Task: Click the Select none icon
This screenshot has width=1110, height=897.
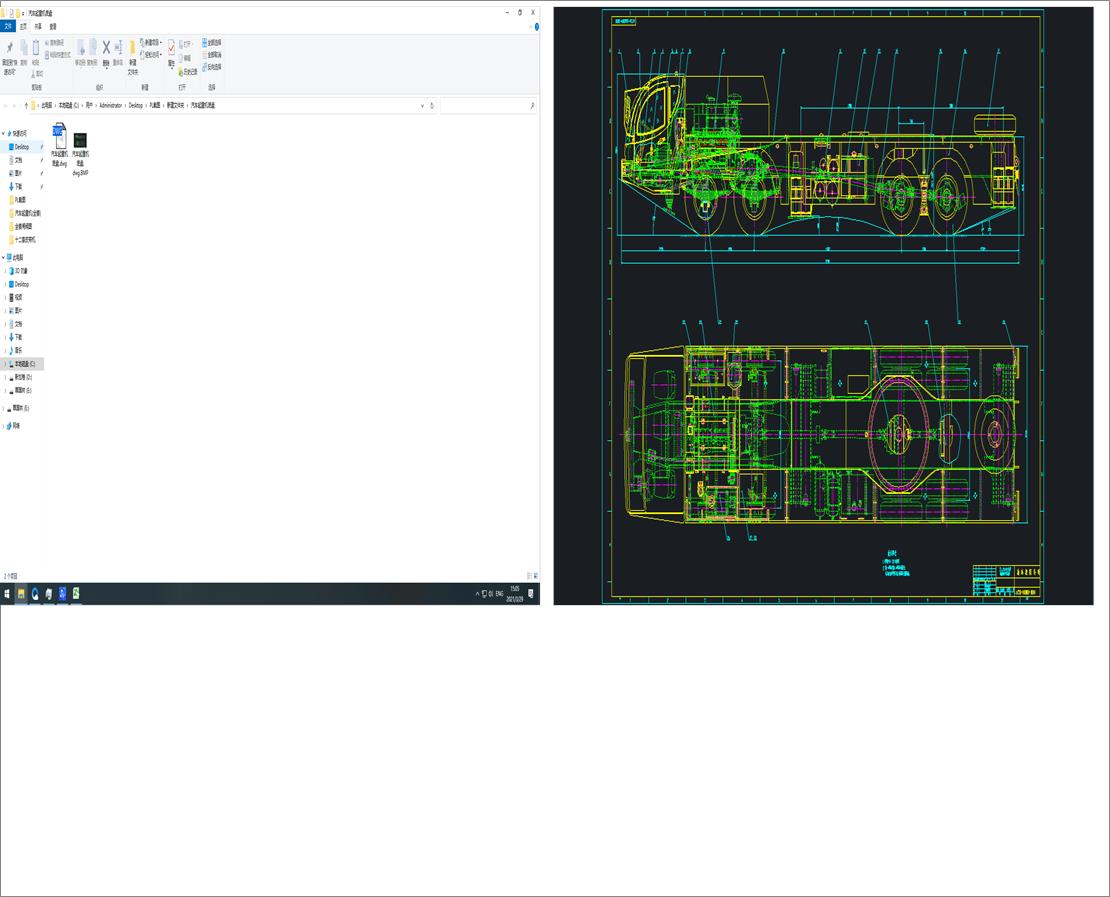Action: pos(204,55)
